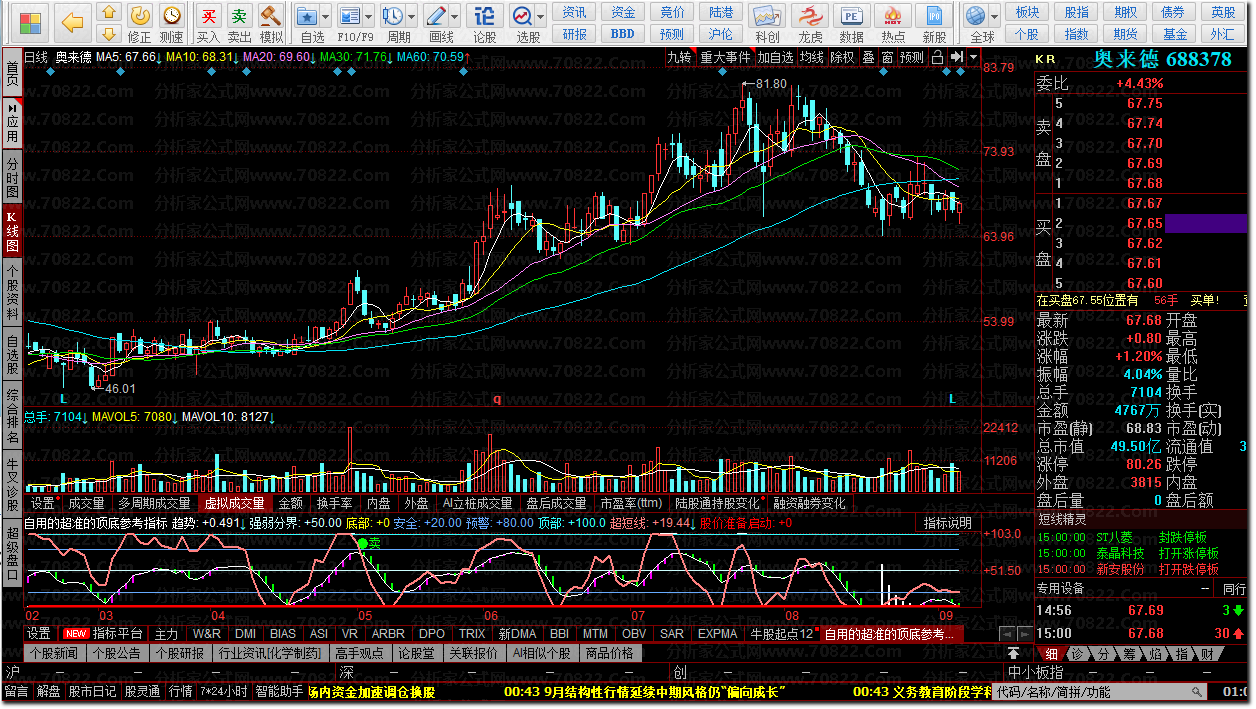Open the chart toolbar dropdown arrow
Screen dimensions: 1256x709
973,57
